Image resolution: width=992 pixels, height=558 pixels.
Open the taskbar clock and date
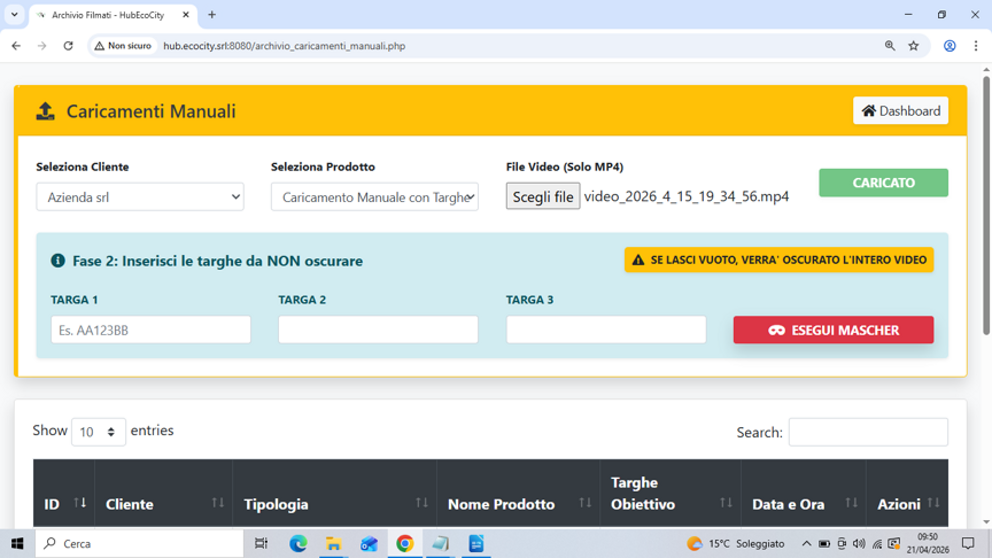[x=927, y=543]
